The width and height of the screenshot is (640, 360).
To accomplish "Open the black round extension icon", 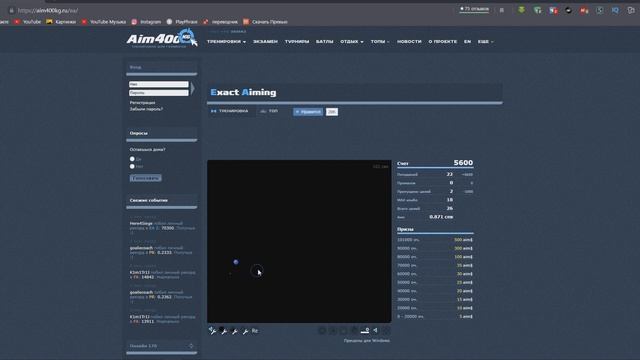I will [569, 10].
